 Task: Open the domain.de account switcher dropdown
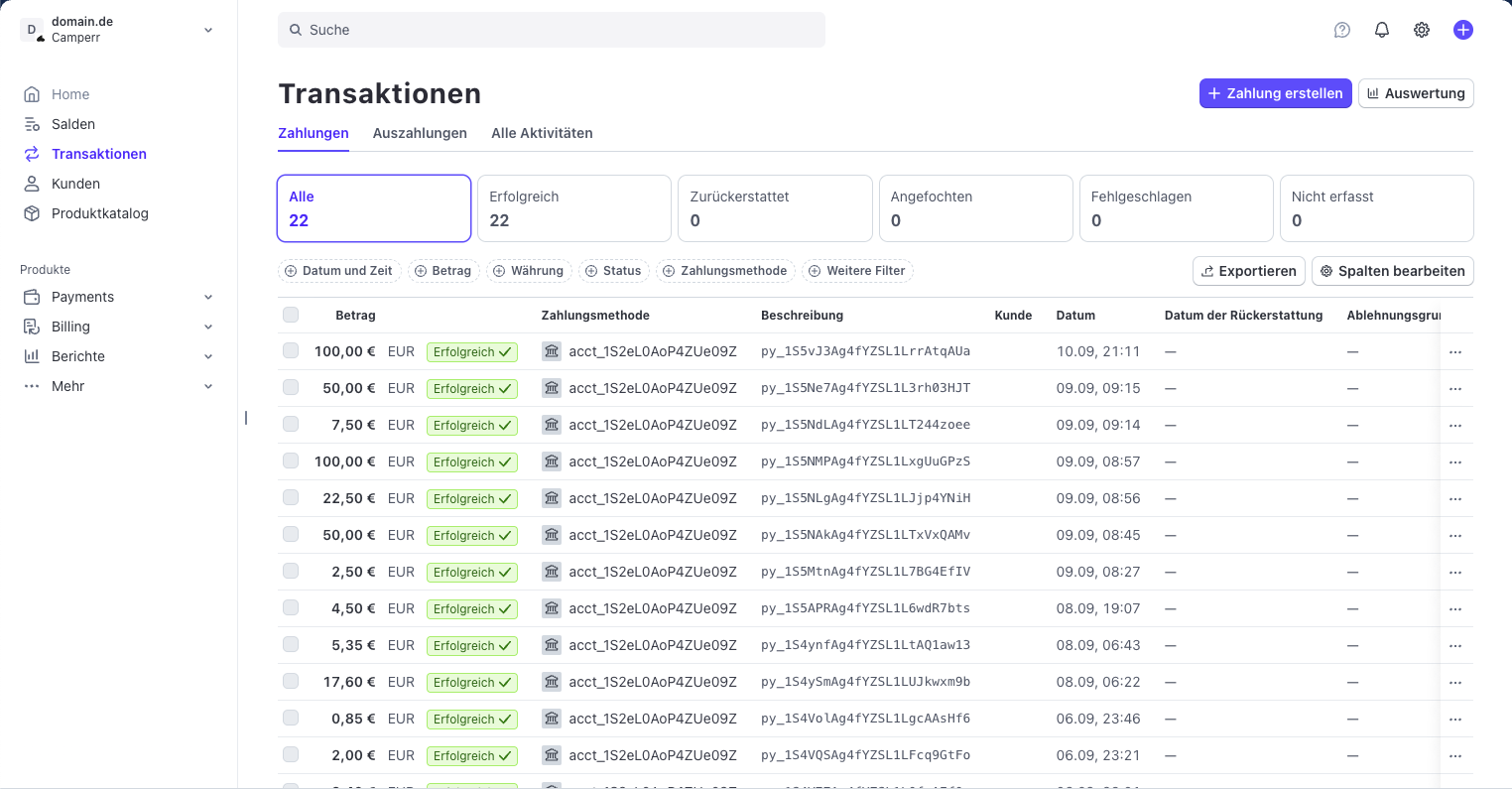pos(208,30)
